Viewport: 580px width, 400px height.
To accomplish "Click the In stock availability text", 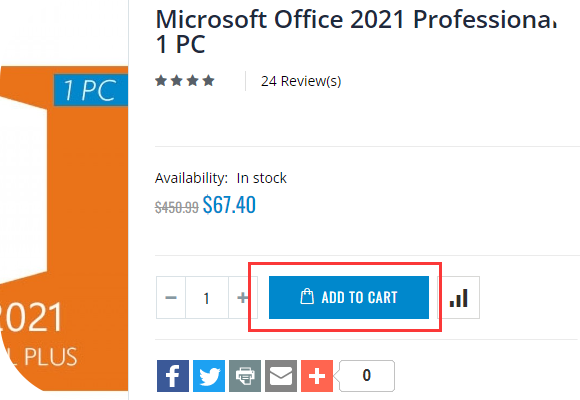I will tap(262, 178).
